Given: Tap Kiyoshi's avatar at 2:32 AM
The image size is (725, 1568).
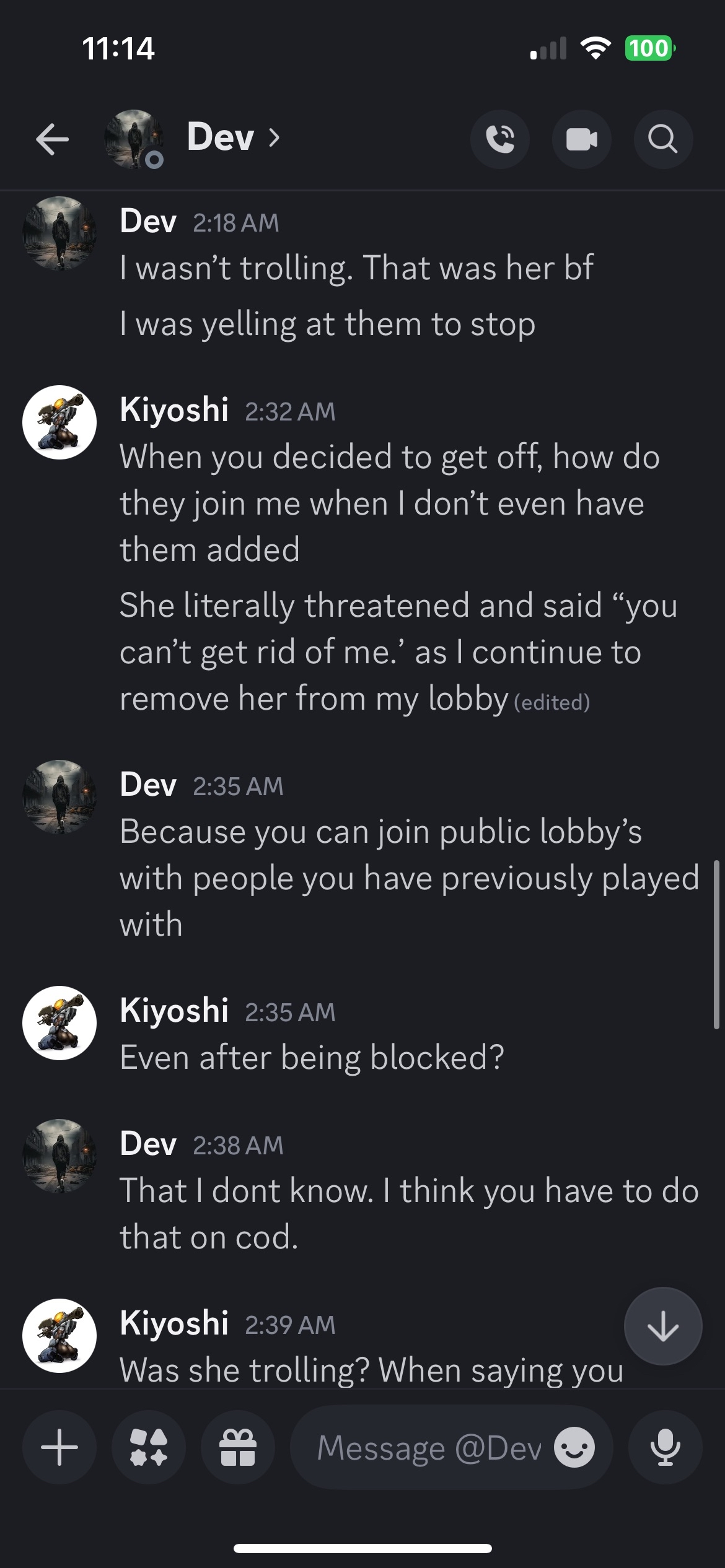Looking at the screenshot, I should [x=59, y=422].
